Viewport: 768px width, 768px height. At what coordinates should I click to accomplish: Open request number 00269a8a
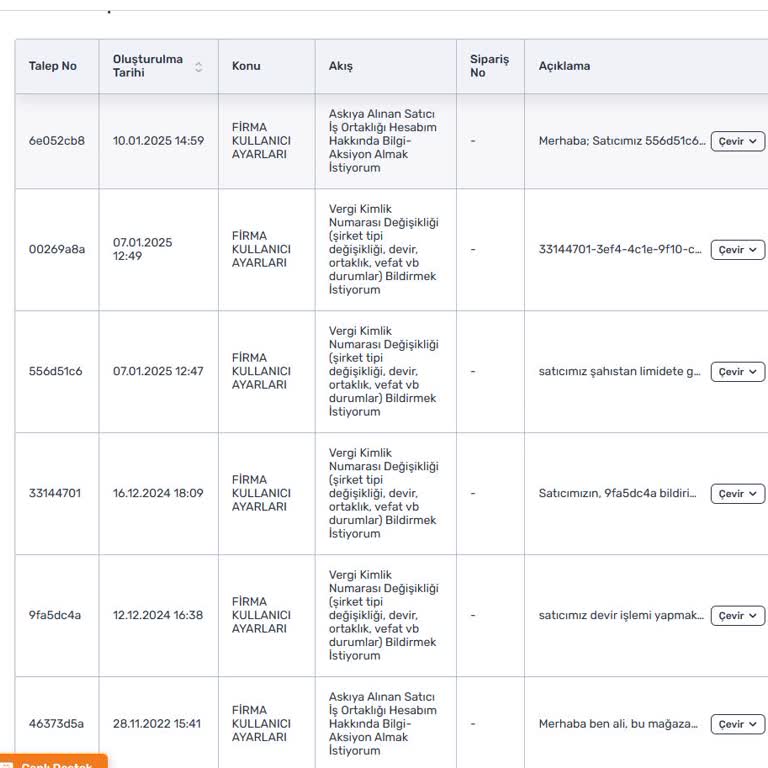(x=57, y=250)
